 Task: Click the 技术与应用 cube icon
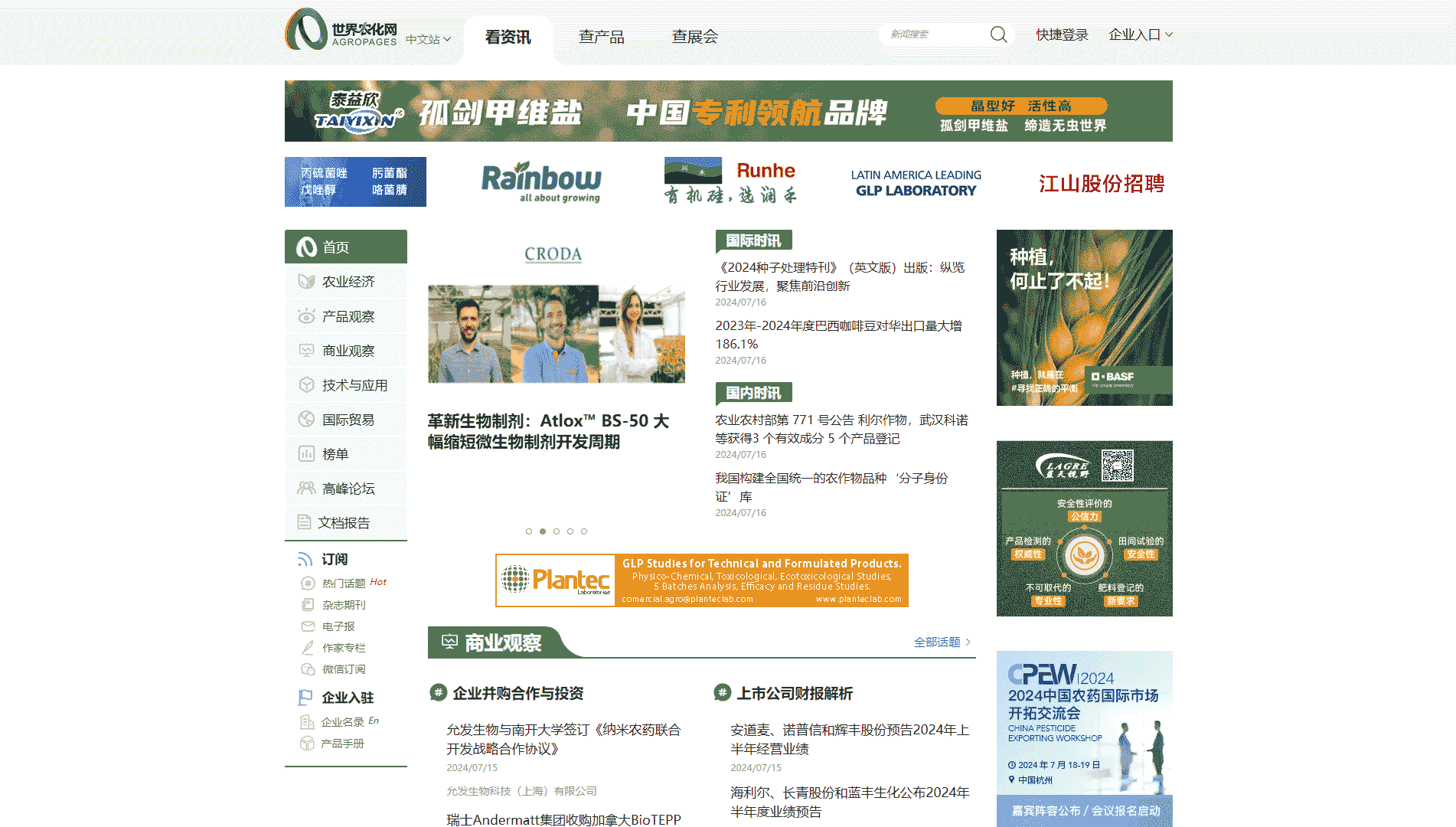pos(306,385)
